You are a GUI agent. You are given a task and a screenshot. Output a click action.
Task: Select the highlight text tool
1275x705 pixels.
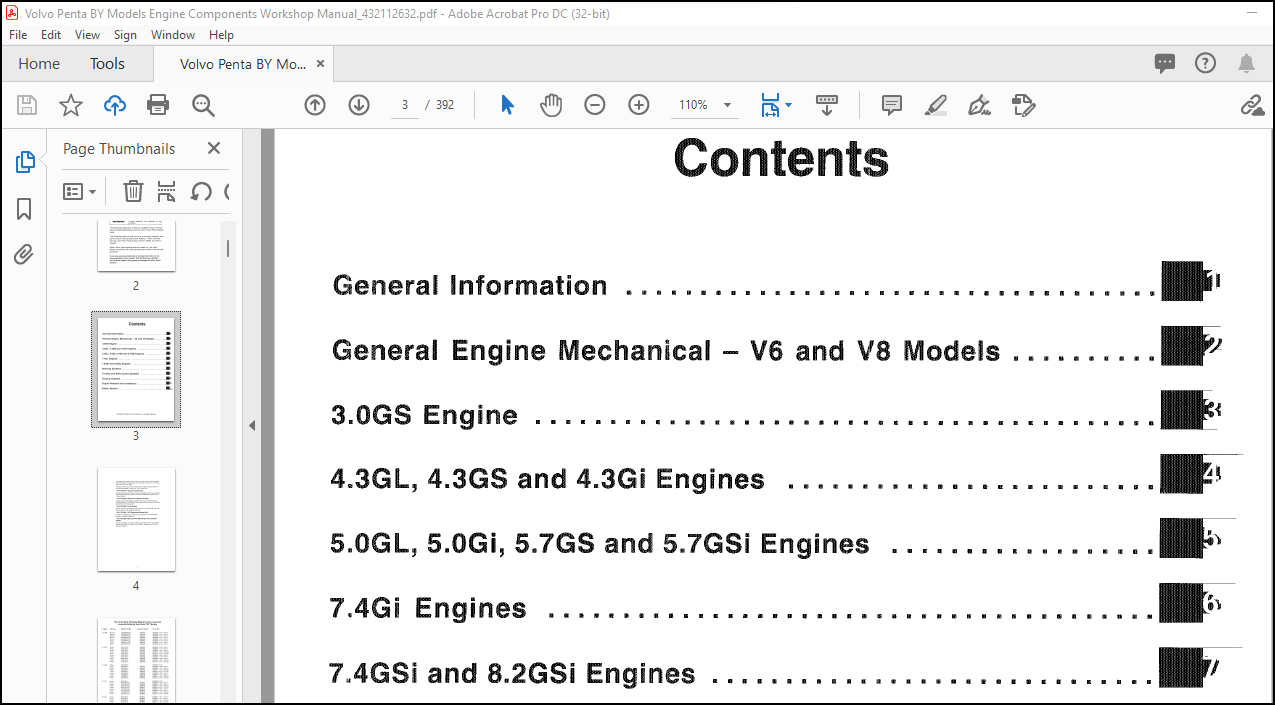[936, 105]
